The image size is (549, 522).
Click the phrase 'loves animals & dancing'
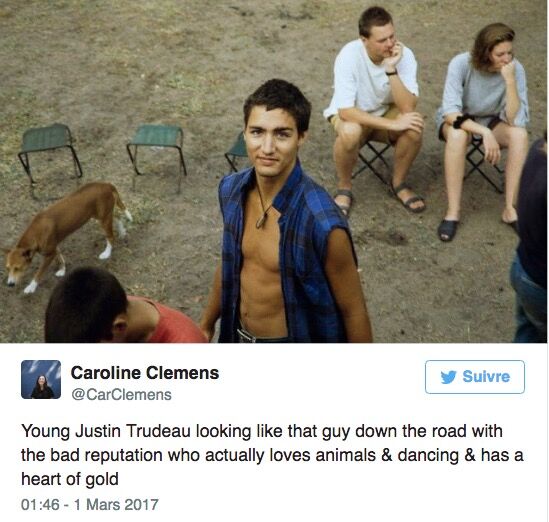[x=363, y=455]
